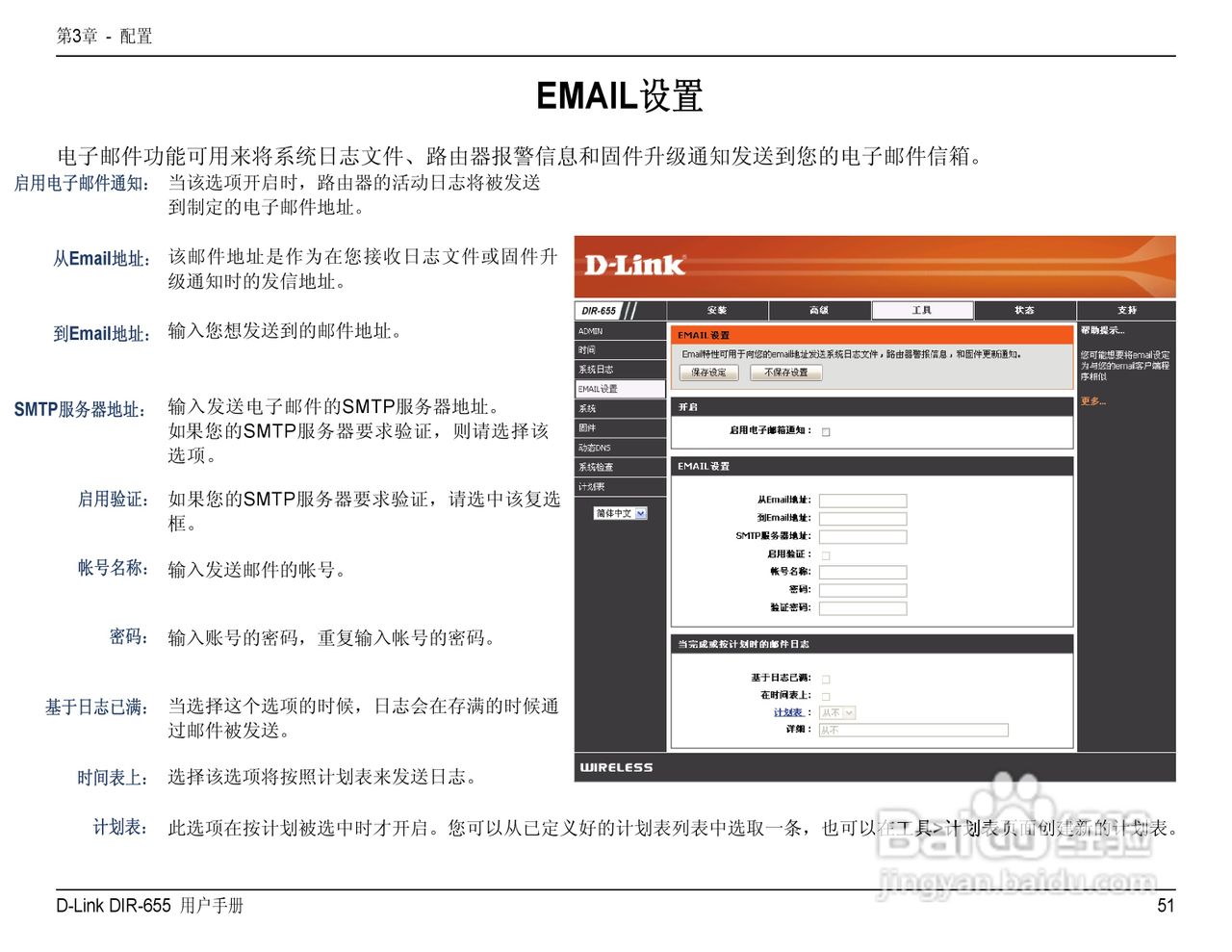Image resolution: width=1232 pixels, height=952 pixels.
Task: Click the 从Email地址 manual label
Action: point(102,258)
